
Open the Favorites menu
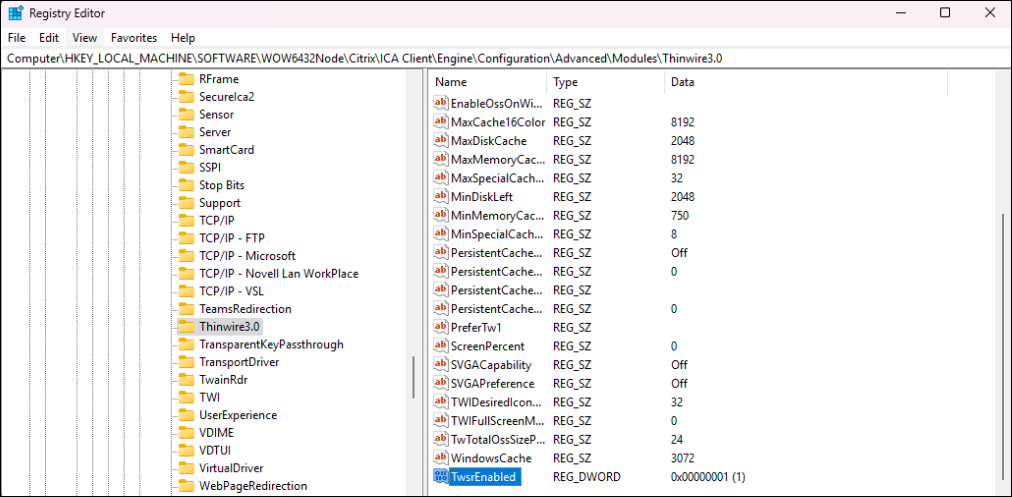(x=134, y=37)
